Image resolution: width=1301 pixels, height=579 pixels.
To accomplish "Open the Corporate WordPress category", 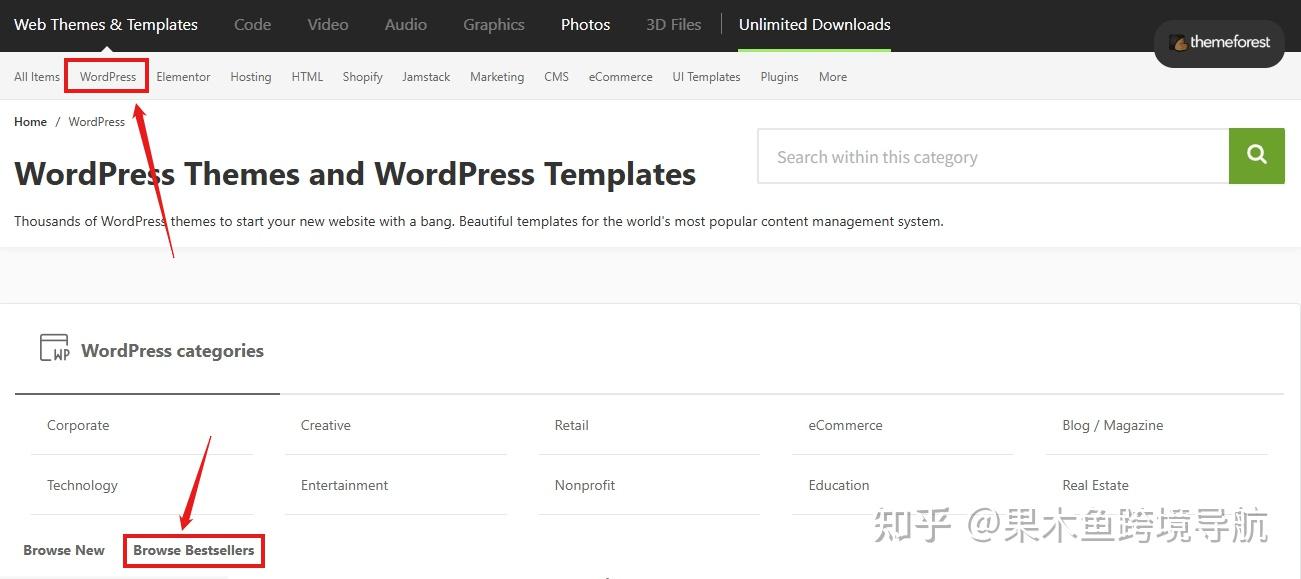I will pyautogui.click(x=77, y=425).
